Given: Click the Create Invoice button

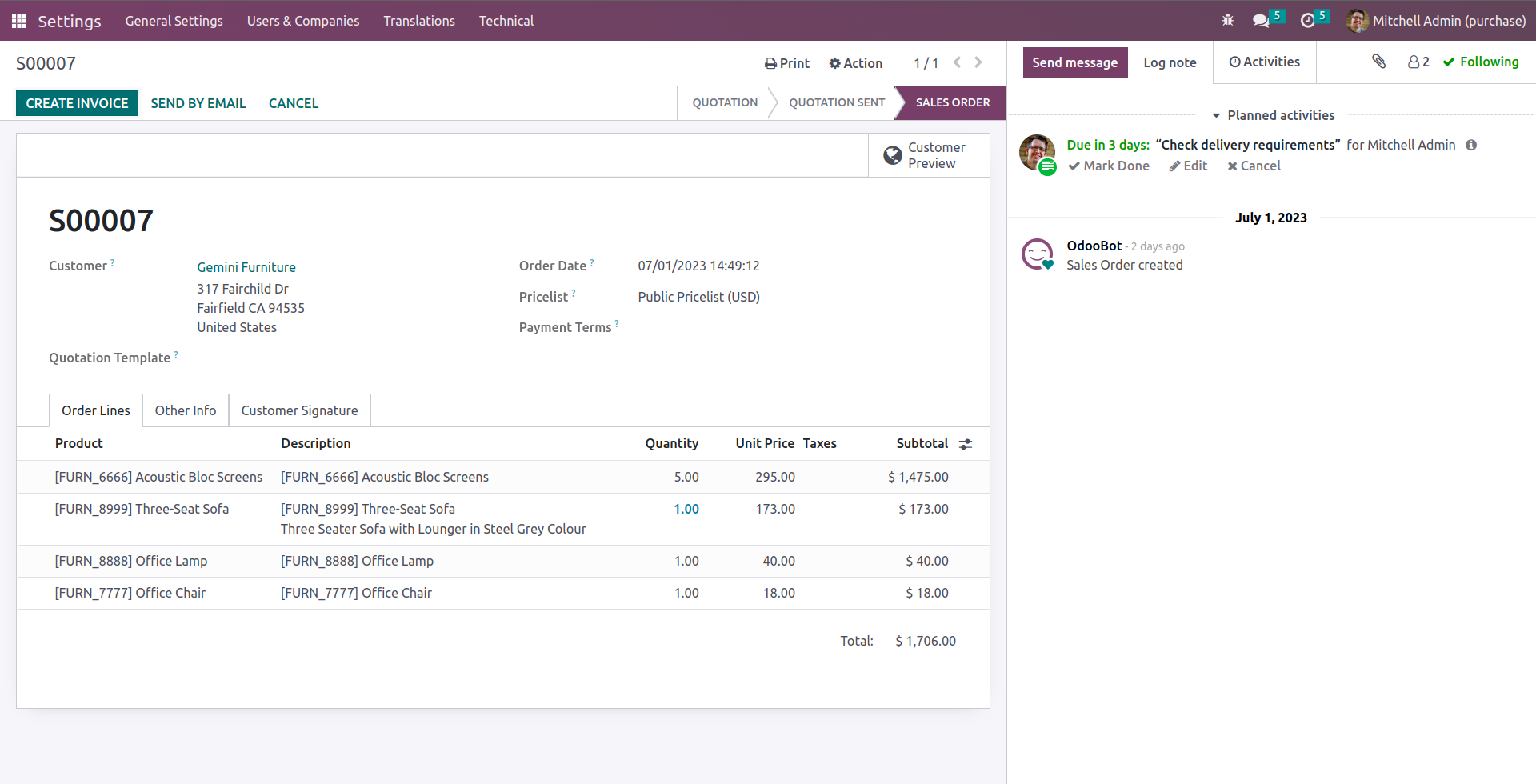Looking at the screenshot, I should point(77,103).
